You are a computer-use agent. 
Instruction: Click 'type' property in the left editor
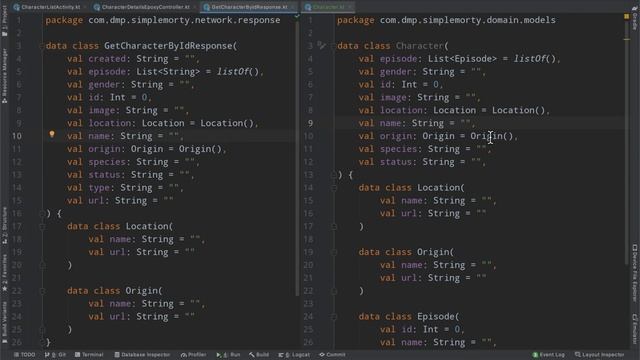point(99,188)
